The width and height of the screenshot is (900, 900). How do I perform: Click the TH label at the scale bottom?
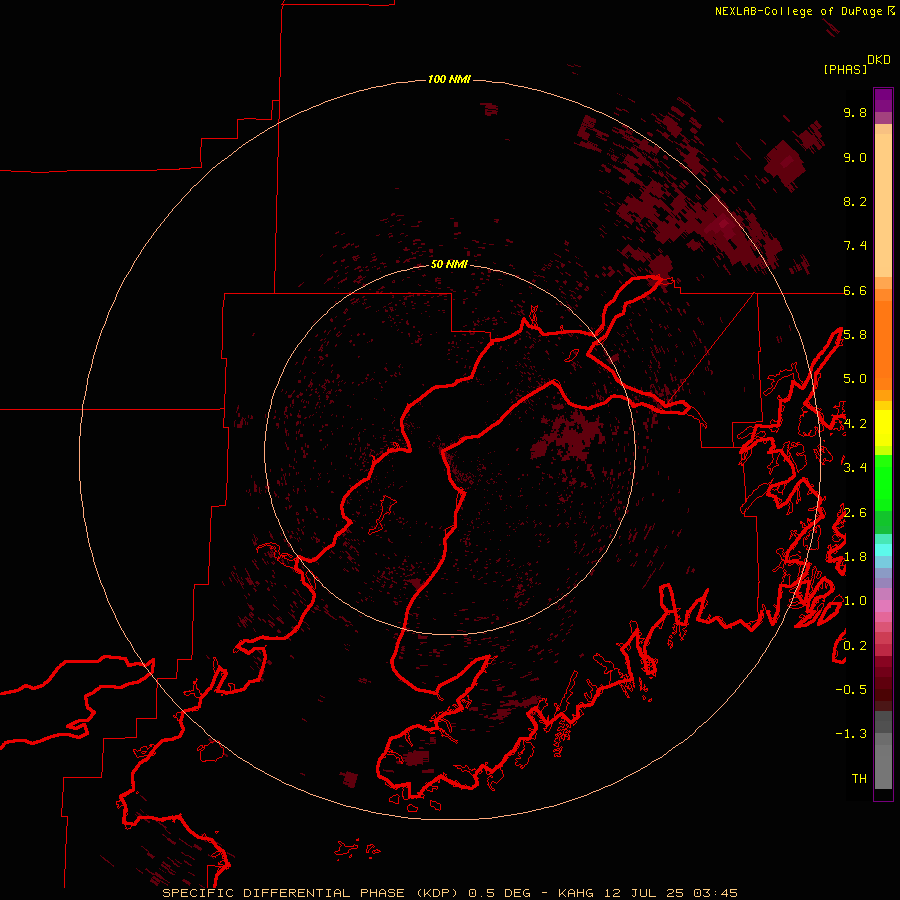tap(859, 779)
